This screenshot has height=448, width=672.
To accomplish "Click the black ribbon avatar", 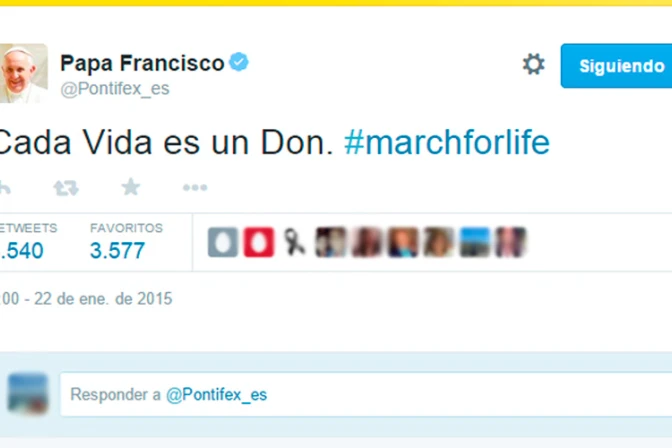I will (x=294, y=242).
